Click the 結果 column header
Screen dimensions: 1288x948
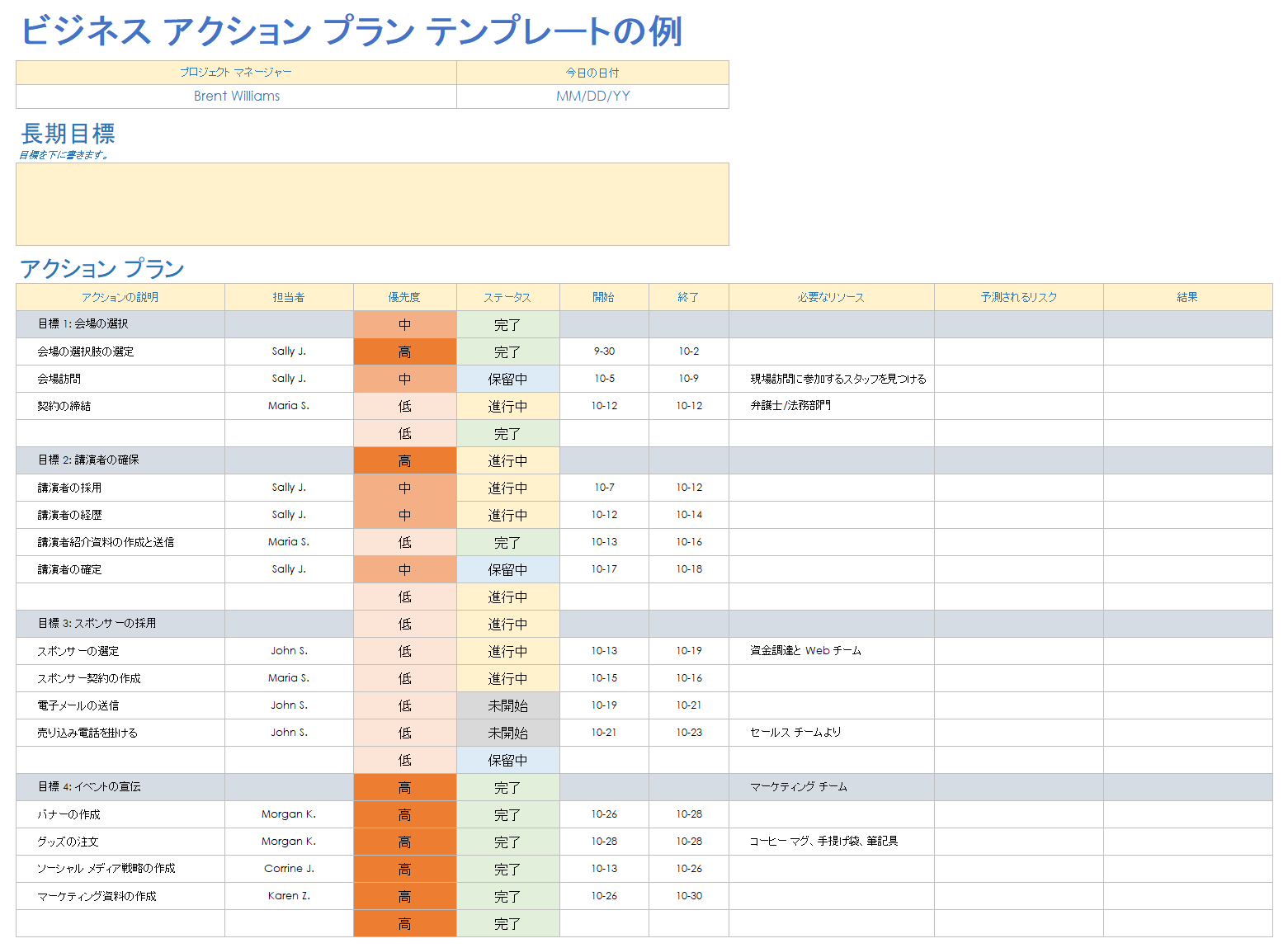click(x=1188, y=297)
